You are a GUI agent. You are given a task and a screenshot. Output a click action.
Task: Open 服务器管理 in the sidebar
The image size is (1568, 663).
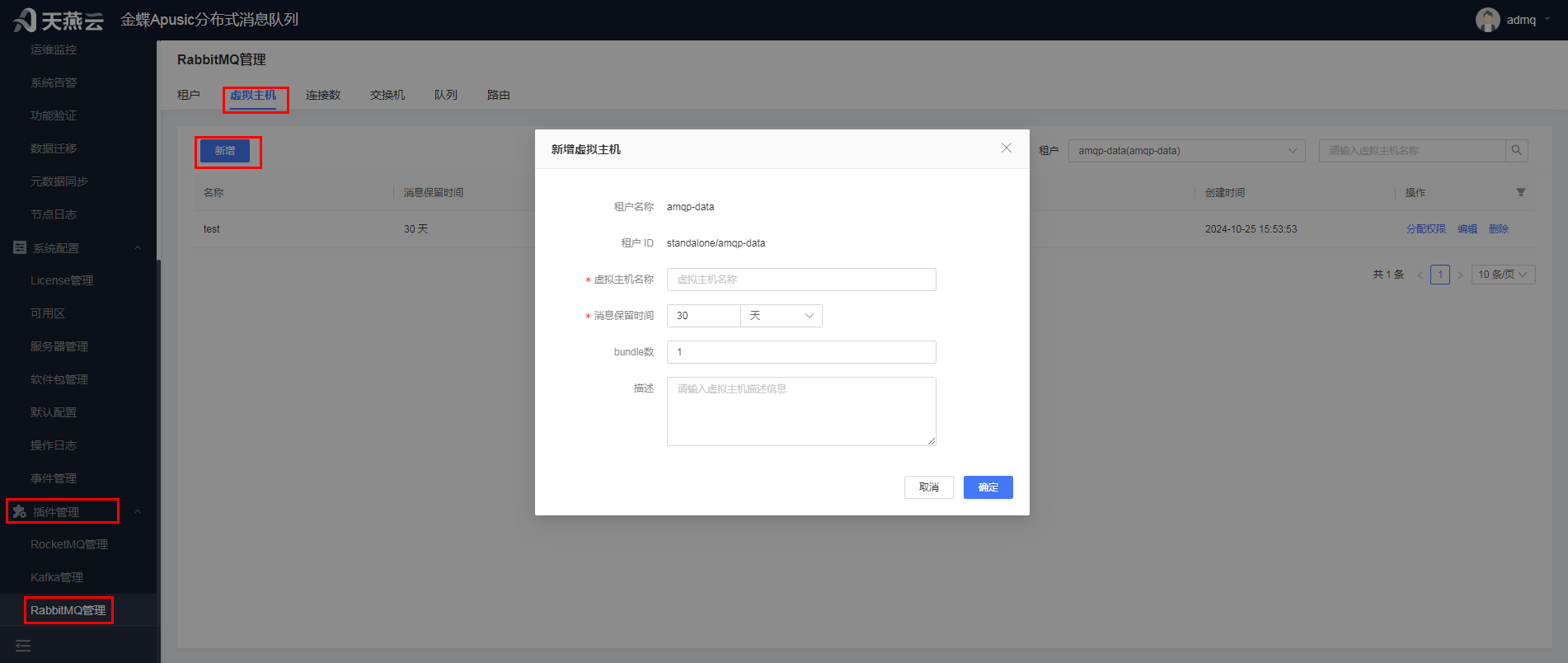pos(59,346)
